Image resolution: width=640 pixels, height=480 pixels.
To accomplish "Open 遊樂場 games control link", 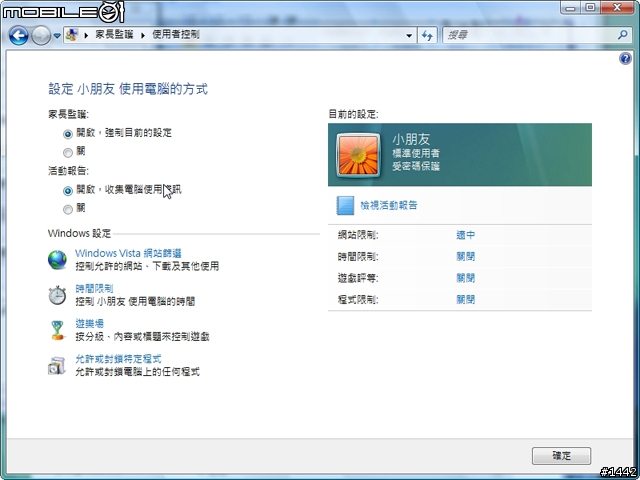I will coord(90,324).
